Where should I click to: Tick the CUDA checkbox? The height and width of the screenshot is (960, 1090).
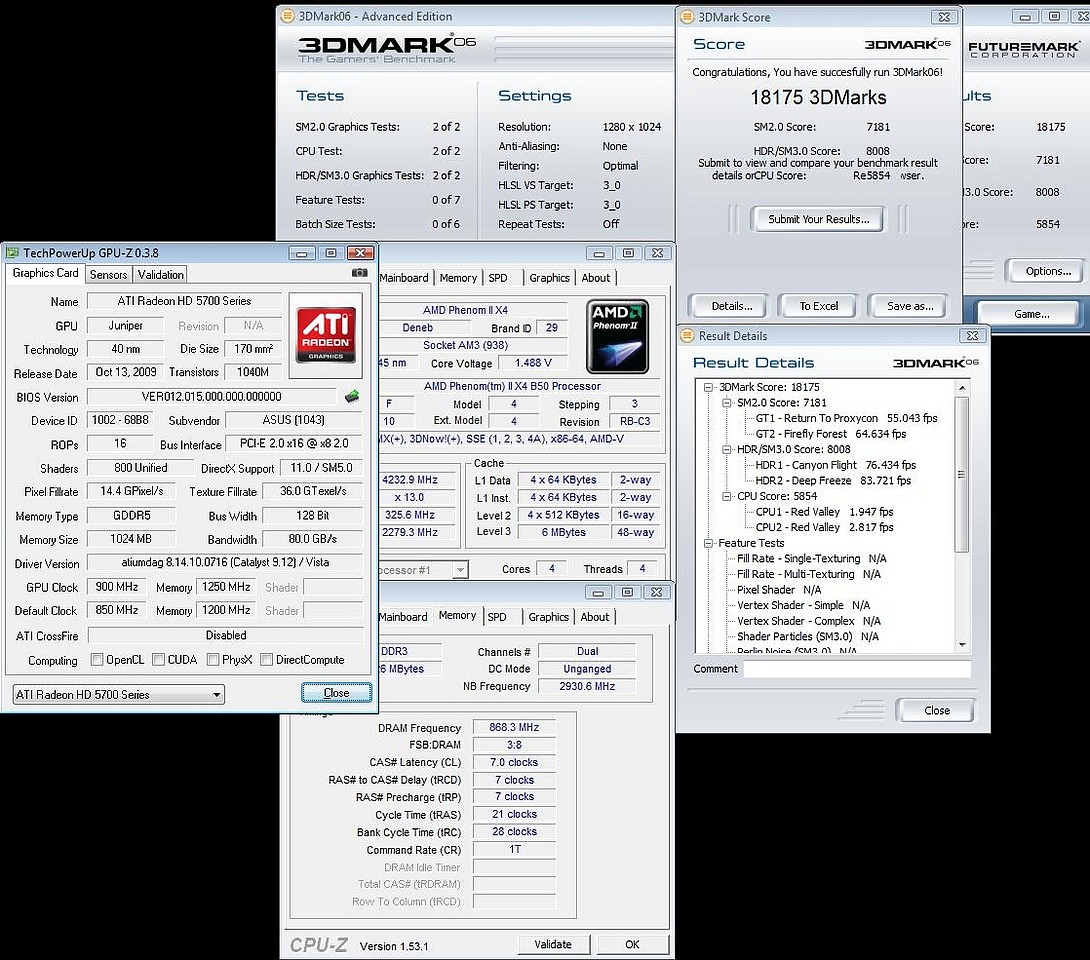click(x=156, y=660)
